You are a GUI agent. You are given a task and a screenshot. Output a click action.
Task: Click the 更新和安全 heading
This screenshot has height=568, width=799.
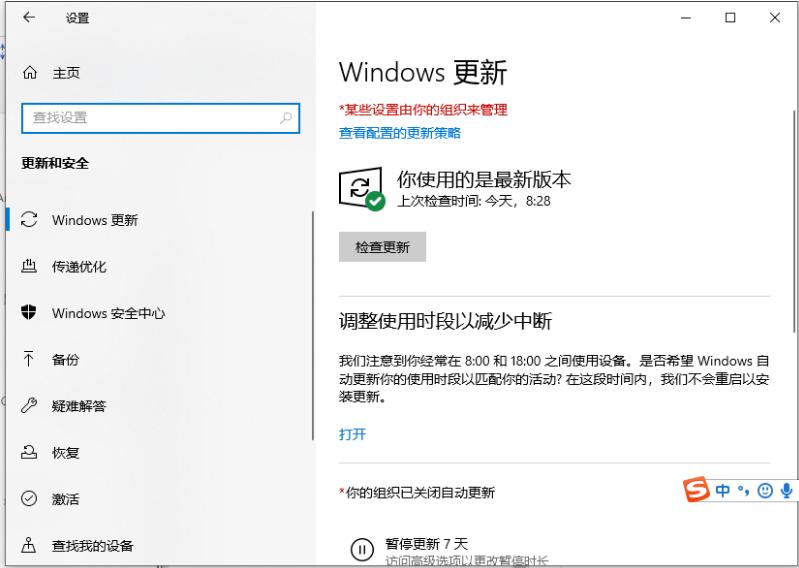[x=55, y=163]
